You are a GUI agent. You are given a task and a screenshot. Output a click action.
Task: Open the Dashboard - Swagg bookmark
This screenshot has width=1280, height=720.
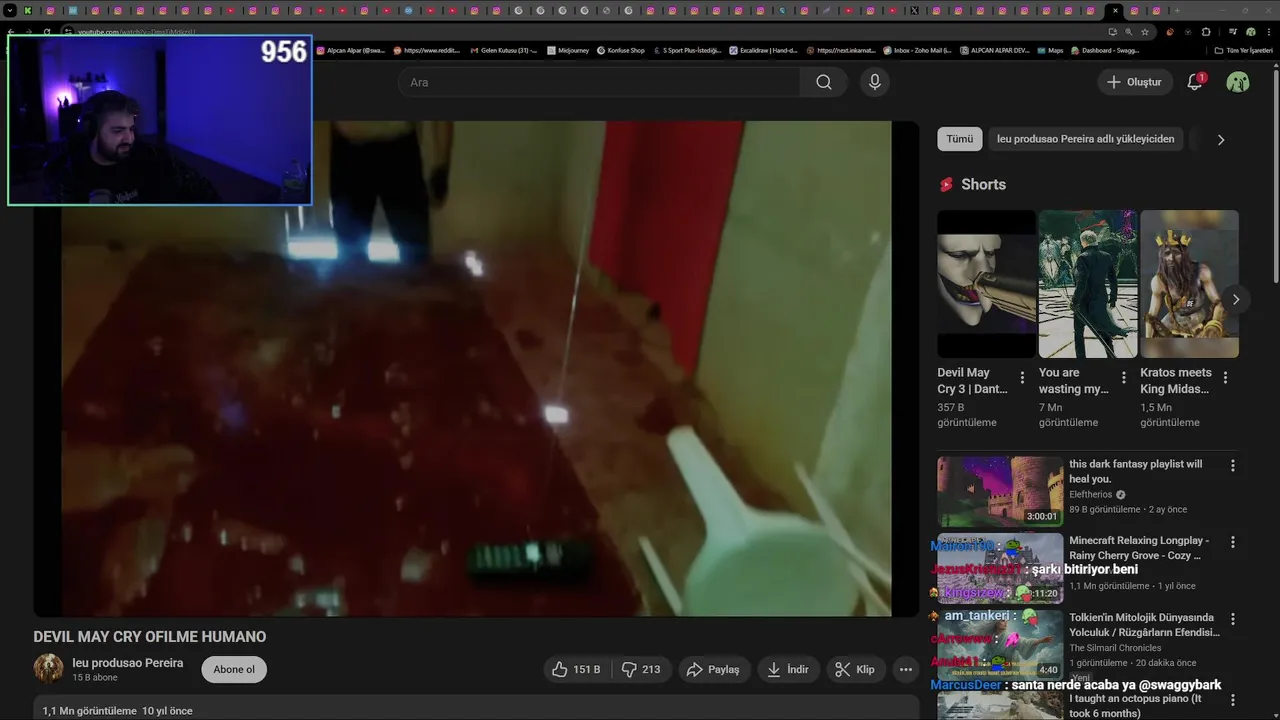click(1105, 50)
